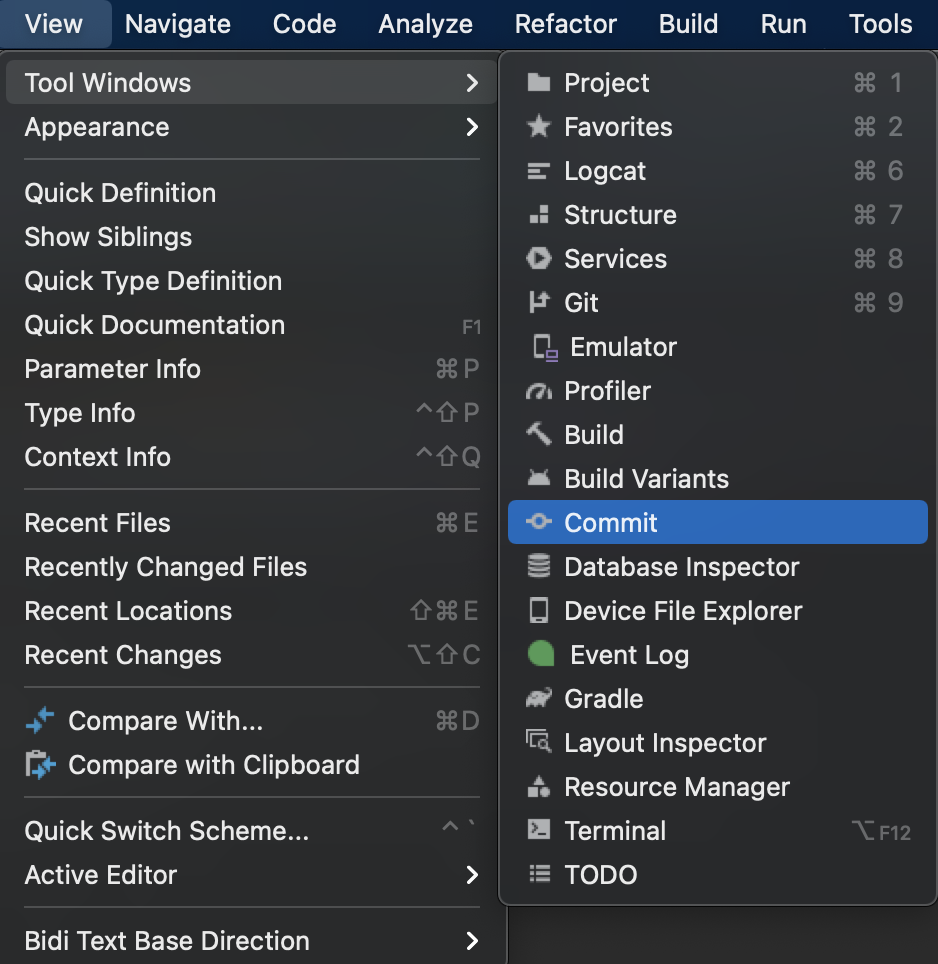This screenshot has width=938, height=964.
Task: Expand the Appearance submenu arrow
Action: (472, 127)
